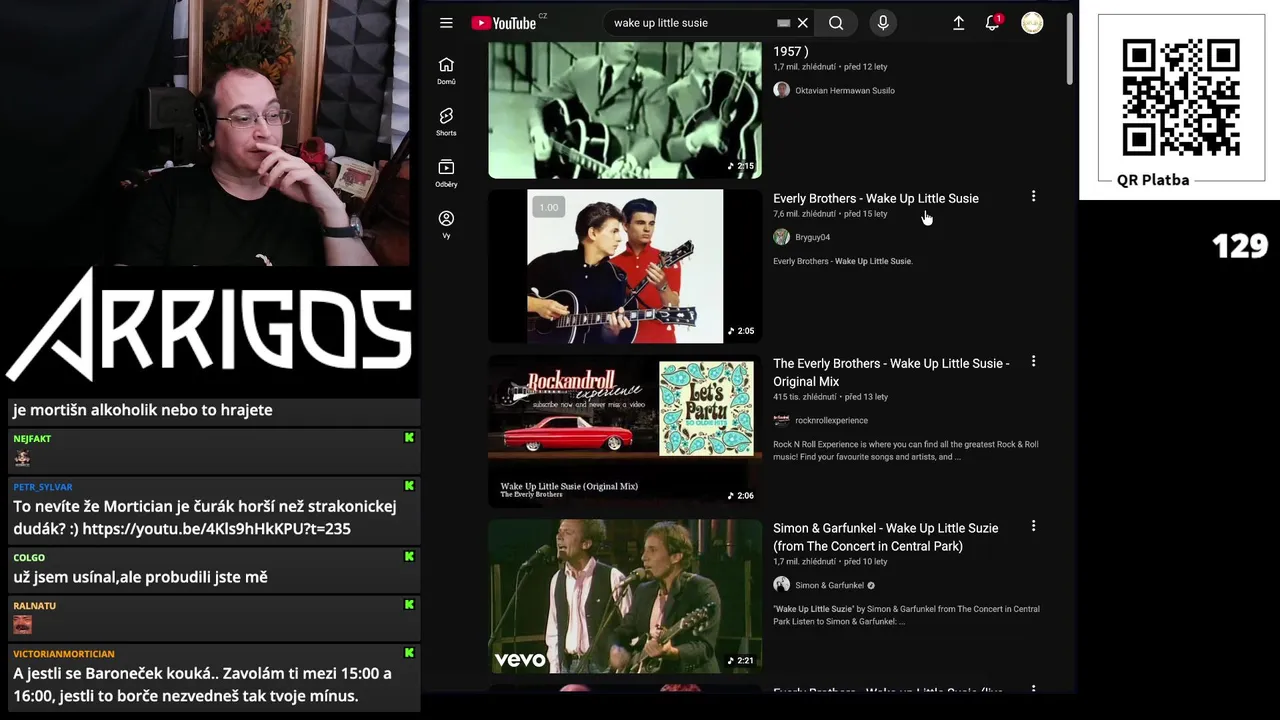Click PETR_SYLVAR's green chat badge
Viewport: 1280px width, 720px height.
(x=409, y=486)
